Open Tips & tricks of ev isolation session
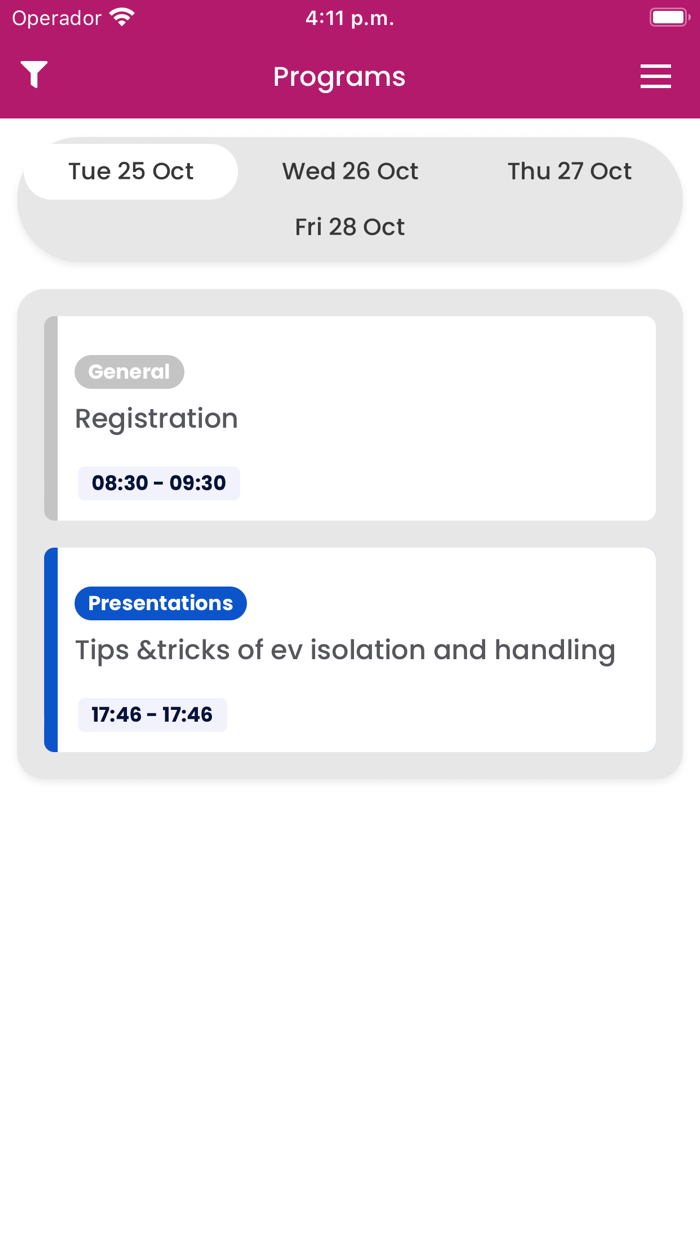Image resolution: width=700 pixels, height=1244 pixels. coord(345,650)
